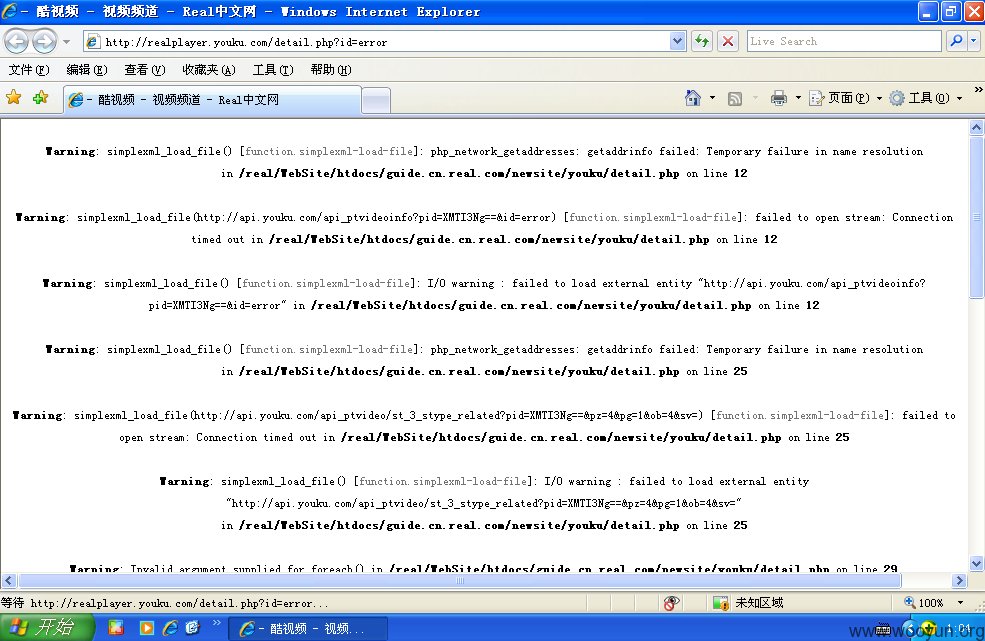Click vertical scrollbar up arrow

pyautogui.click(x=976, y=128)
